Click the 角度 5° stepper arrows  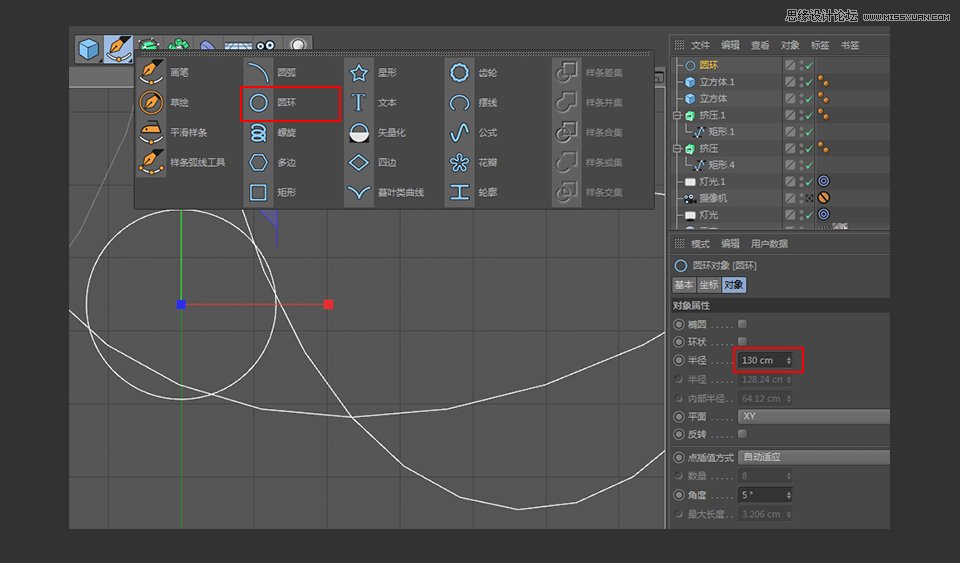(x=789, y=494)
